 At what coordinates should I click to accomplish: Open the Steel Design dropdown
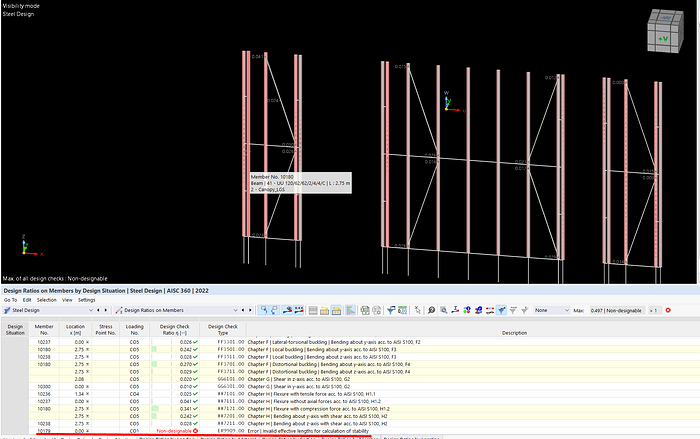(x=48, y=310)
